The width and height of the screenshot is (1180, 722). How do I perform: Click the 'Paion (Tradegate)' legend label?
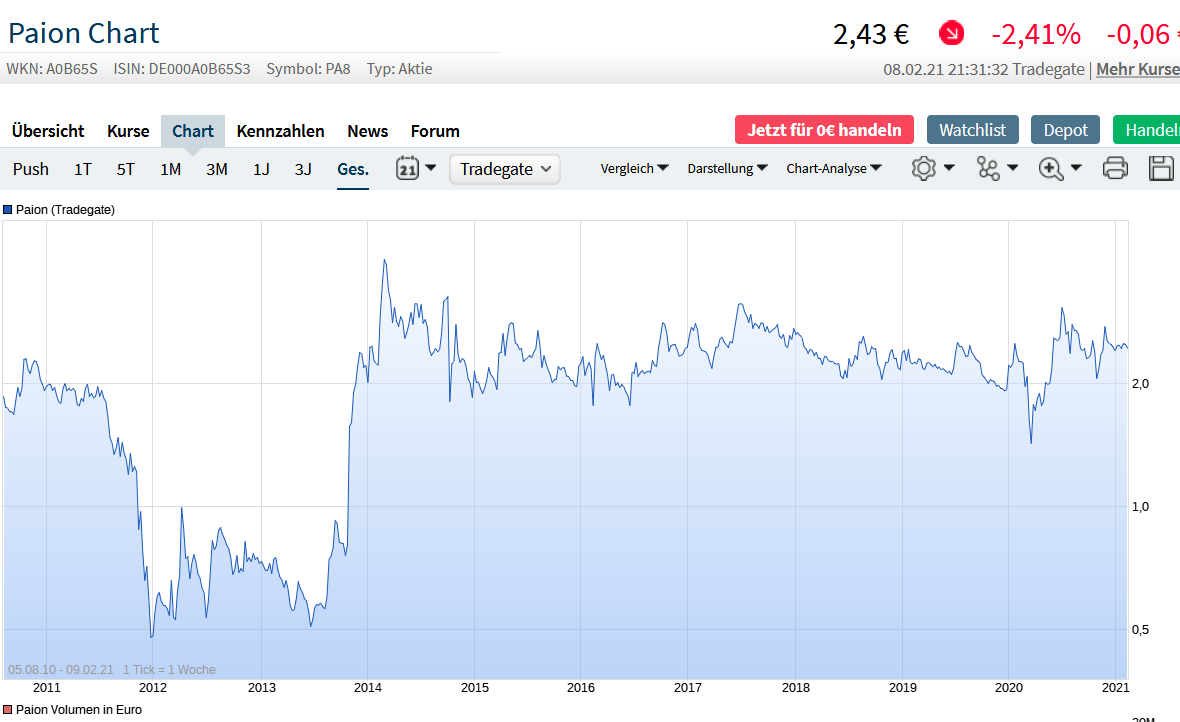coord(65,209)
